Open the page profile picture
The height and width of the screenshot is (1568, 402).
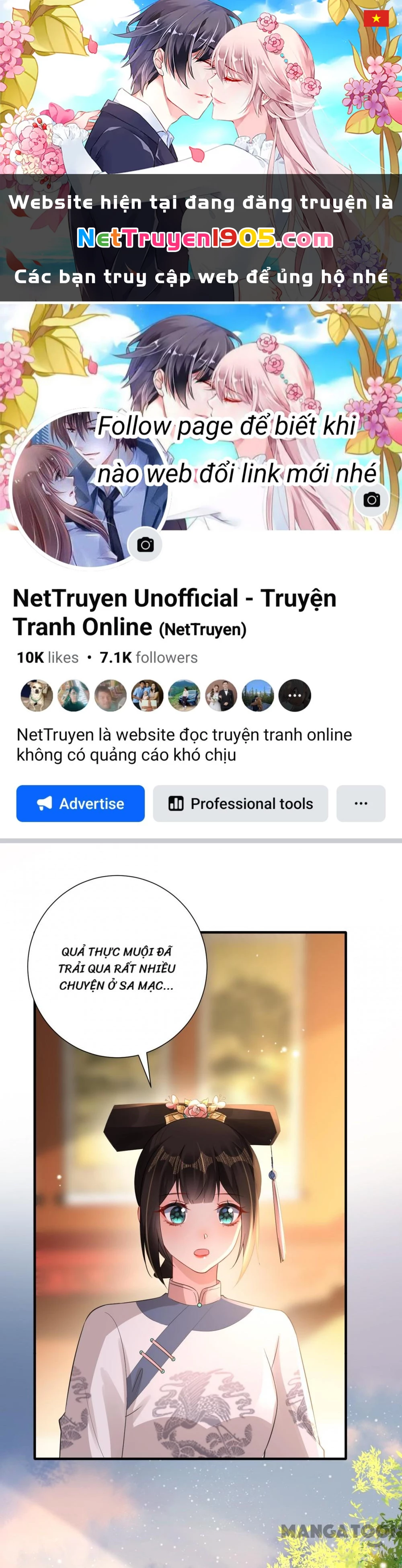pyautogui.click(x=89, y=488)
